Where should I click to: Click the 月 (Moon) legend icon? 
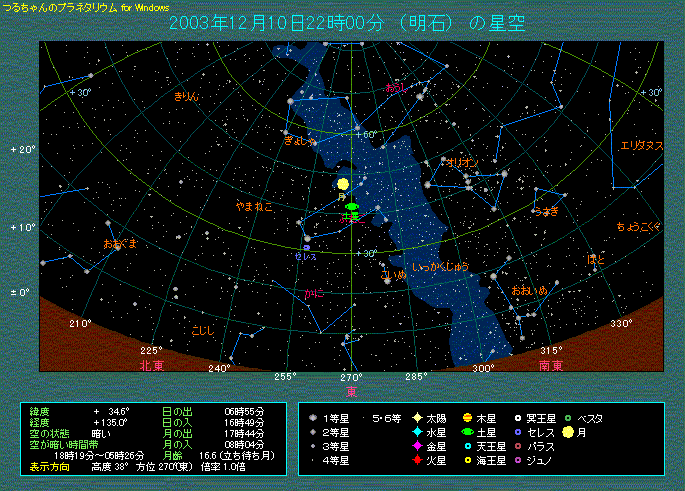click(567, 432)
